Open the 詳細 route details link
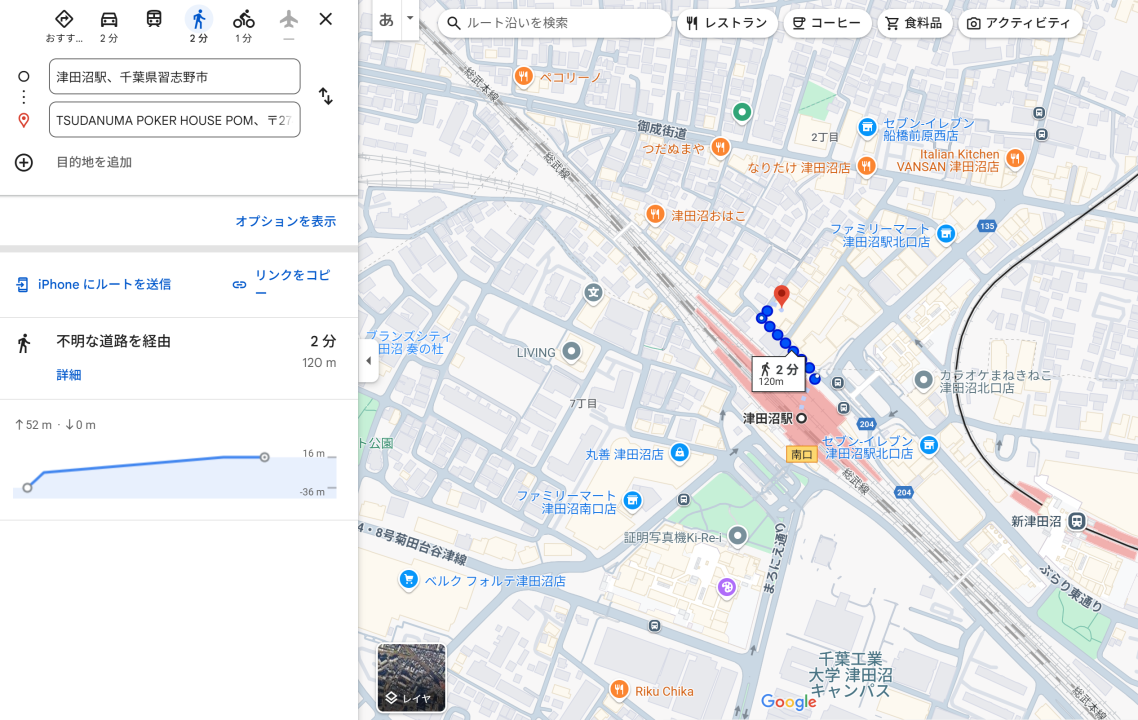The width and height of the screenshot is (1138, 720). coord(69,375)
